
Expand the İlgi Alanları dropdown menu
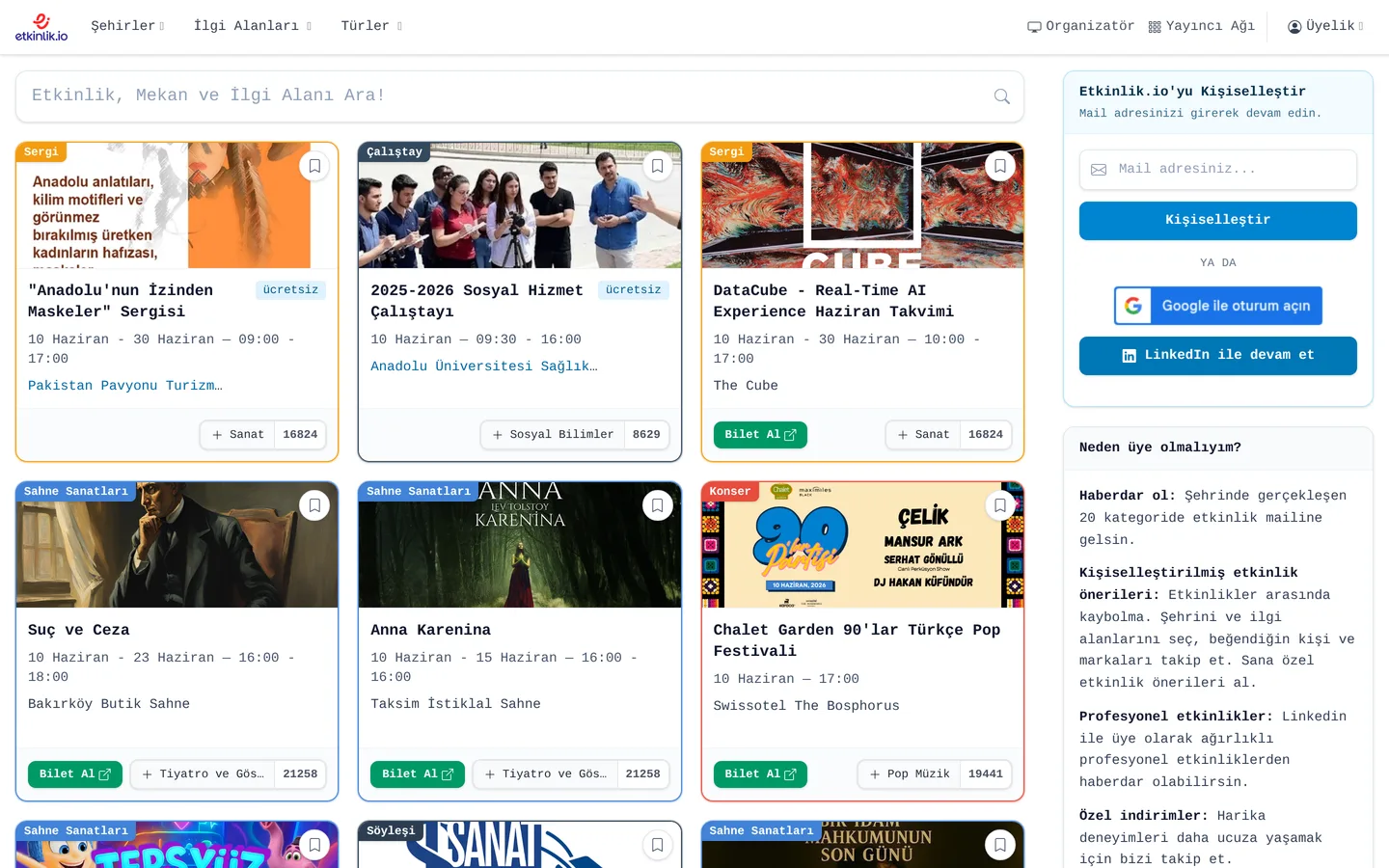(x=252, y=26)
